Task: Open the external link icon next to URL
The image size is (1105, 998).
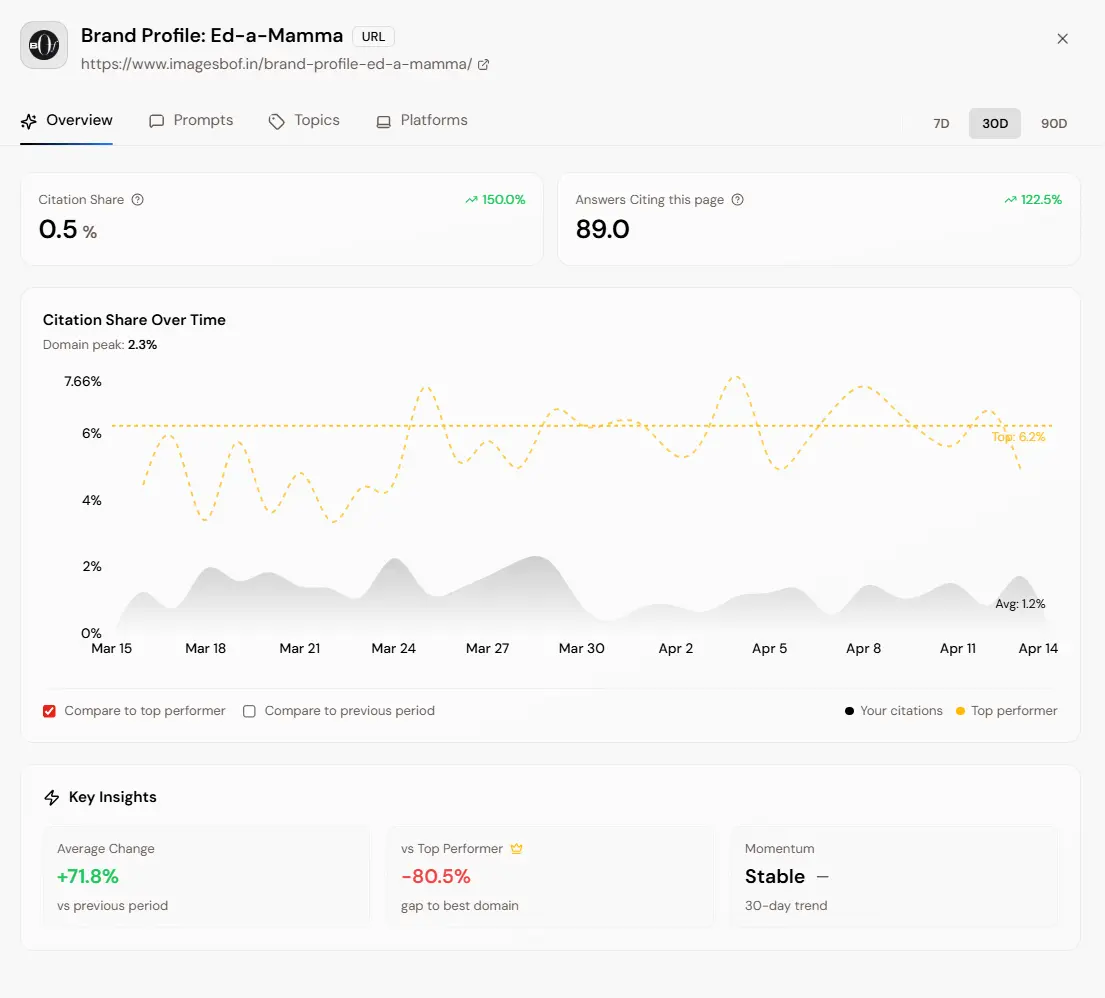Action: [x=483, y=65]
